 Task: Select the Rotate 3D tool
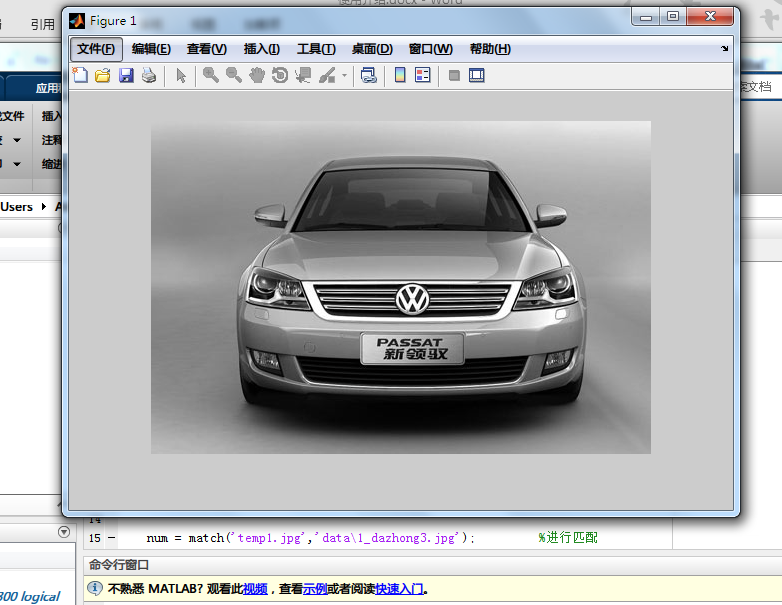tap(280, 75)
